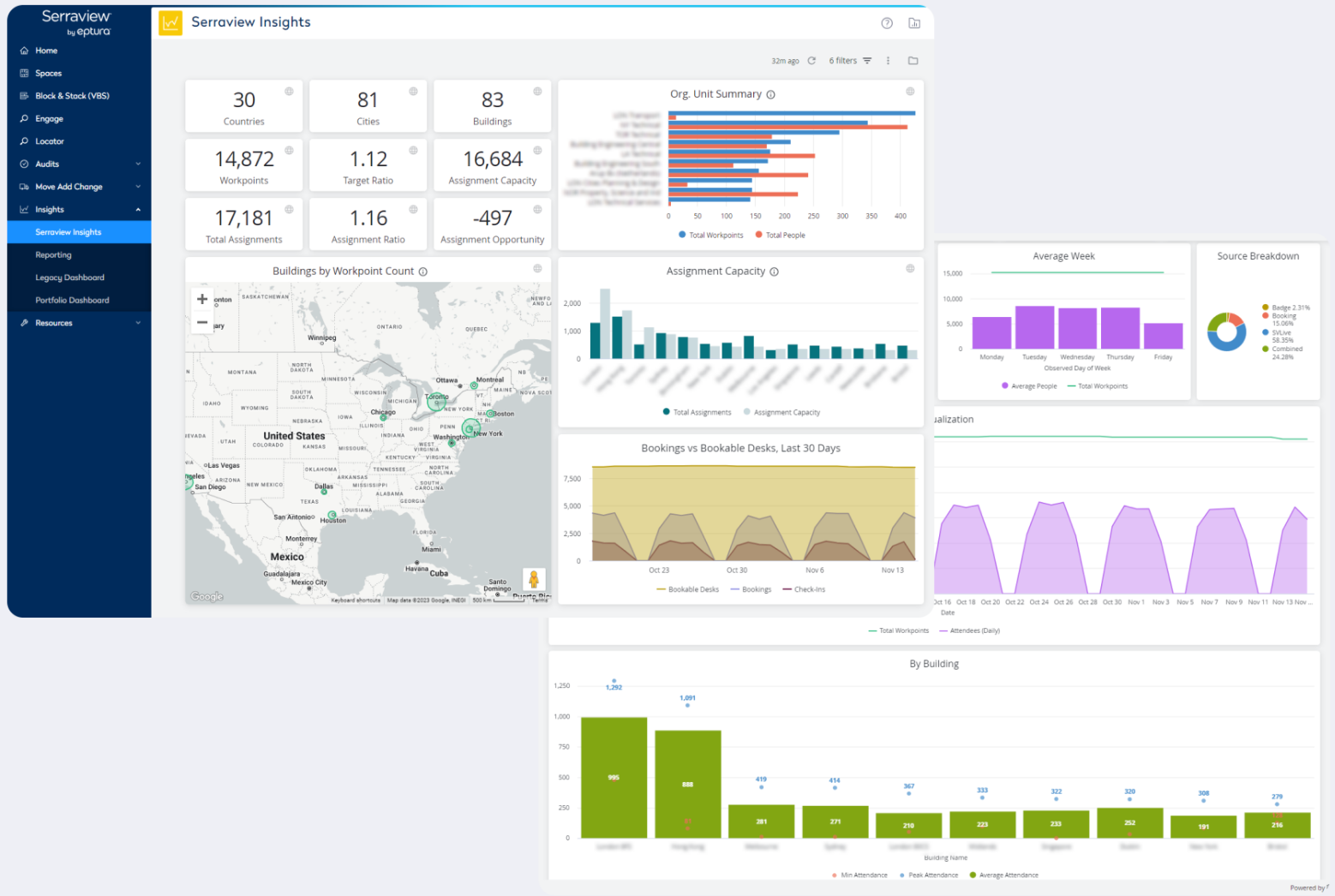
Task: Click the Block & Stock icon
Action: click(x=24, y=96)
